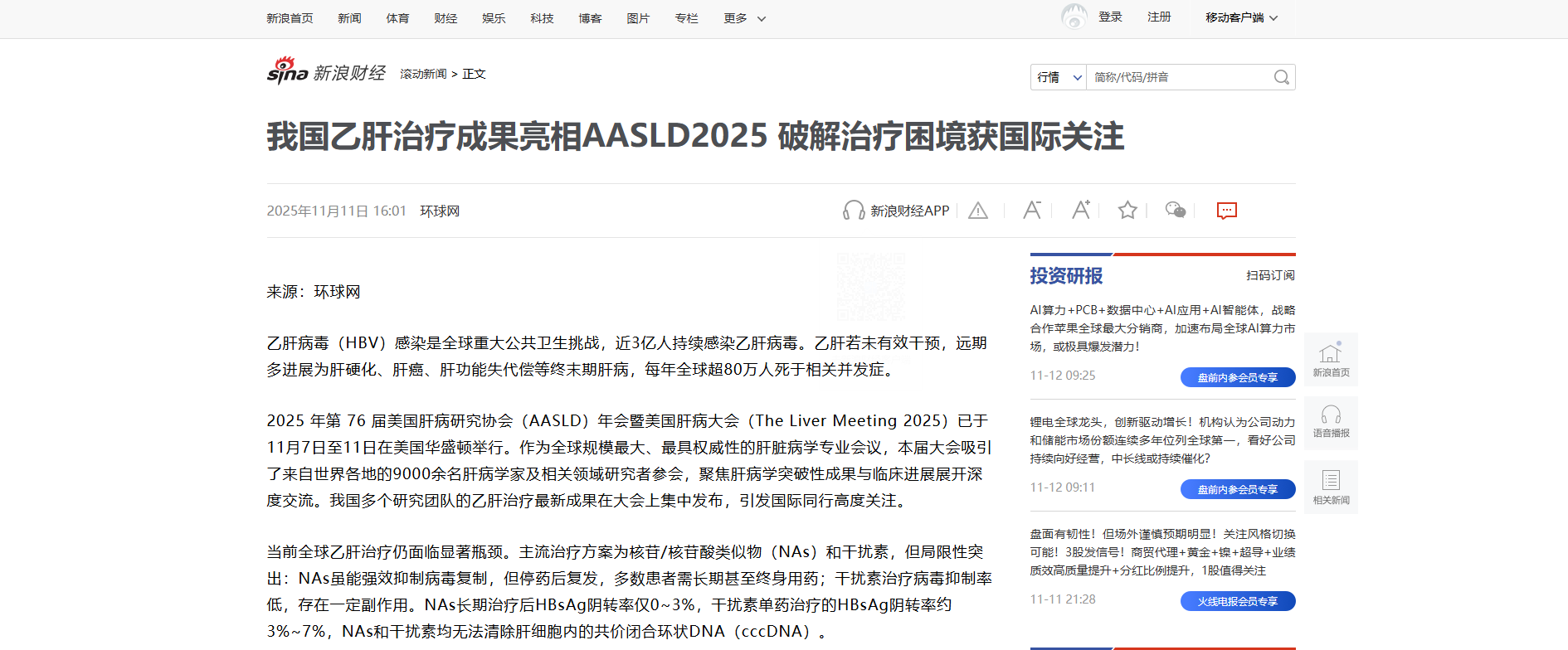Image resolution: width=1568 pixels, height=650 pixels.
Task: Click the search magnifier icon
Action: (x=1281, y=77)
